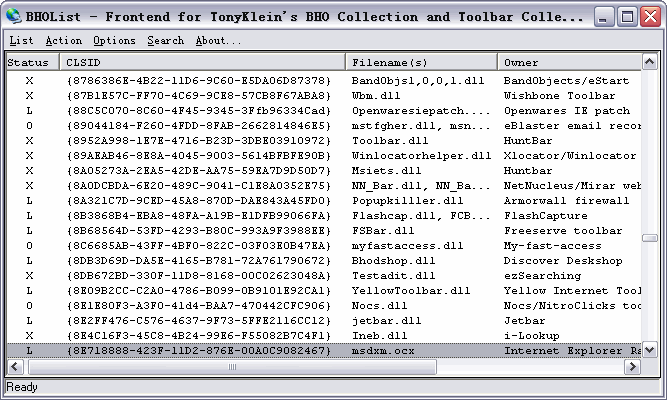Click the My-fast-access owner cell
The width and height of the screenshot is (667, 400).
coord(553,246)
